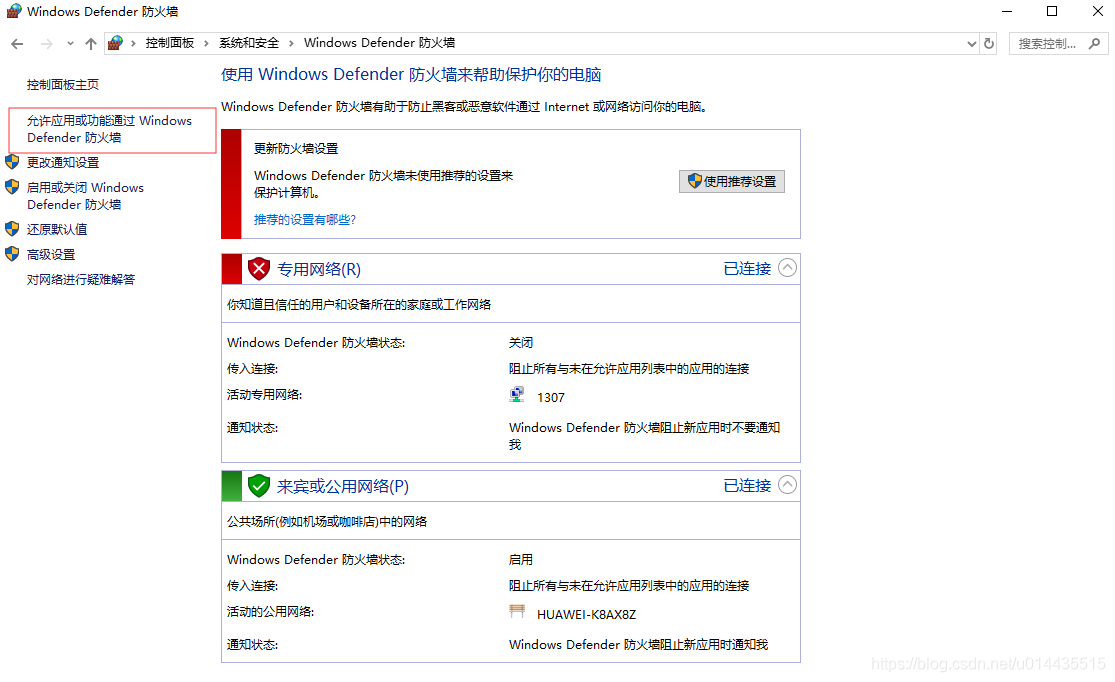Click the Windows Defender firewall title bar icon
The image size is (1115, 682).
point(14,11)
